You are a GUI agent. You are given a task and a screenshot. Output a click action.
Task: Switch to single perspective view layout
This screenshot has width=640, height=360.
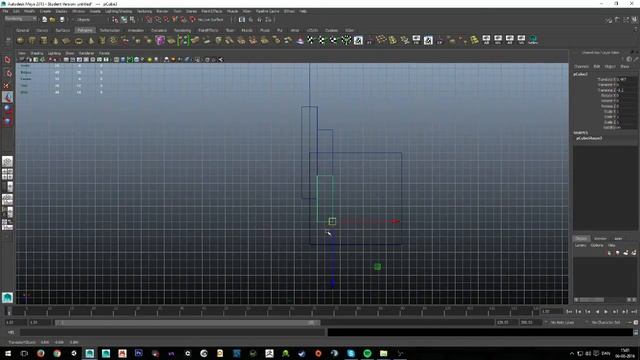click(x=7, y=162)
